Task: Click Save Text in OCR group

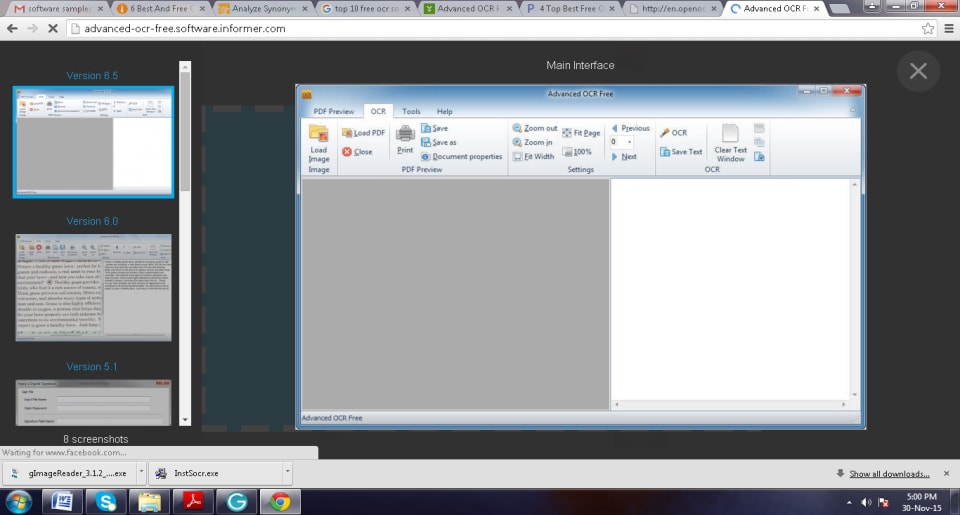Action: (681, 152)
